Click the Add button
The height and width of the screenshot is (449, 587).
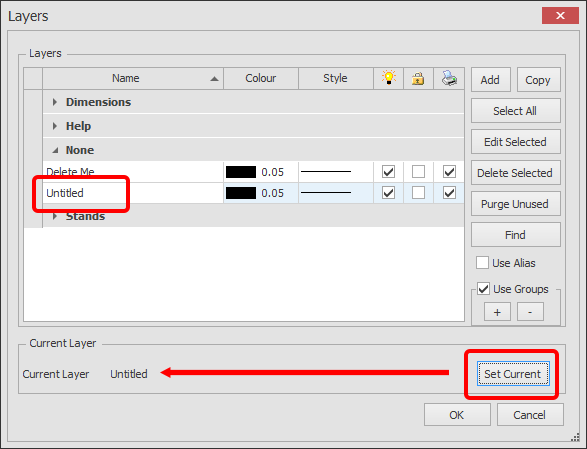coord(490,80)
